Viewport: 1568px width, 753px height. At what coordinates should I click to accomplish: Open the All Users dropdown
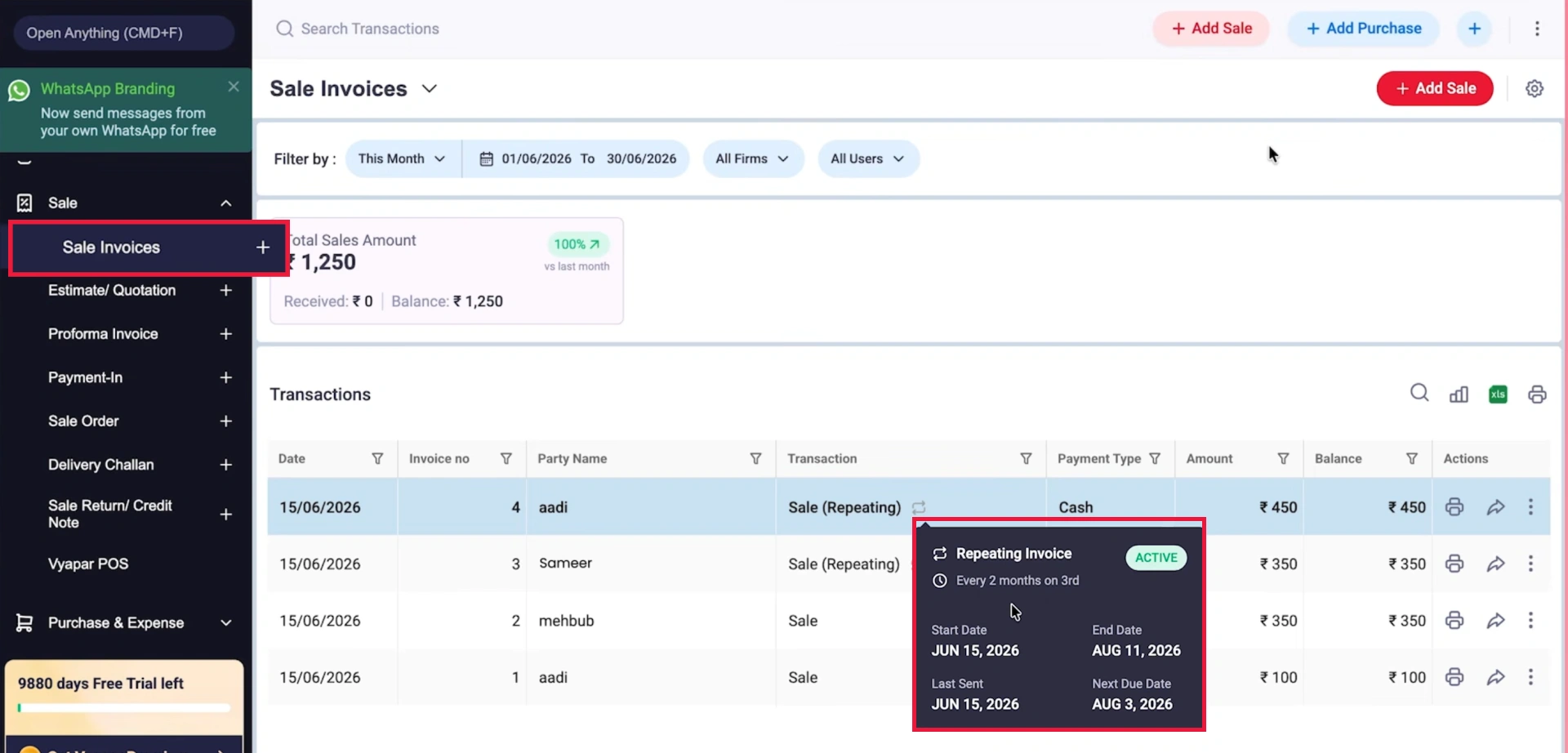[868, 158]
